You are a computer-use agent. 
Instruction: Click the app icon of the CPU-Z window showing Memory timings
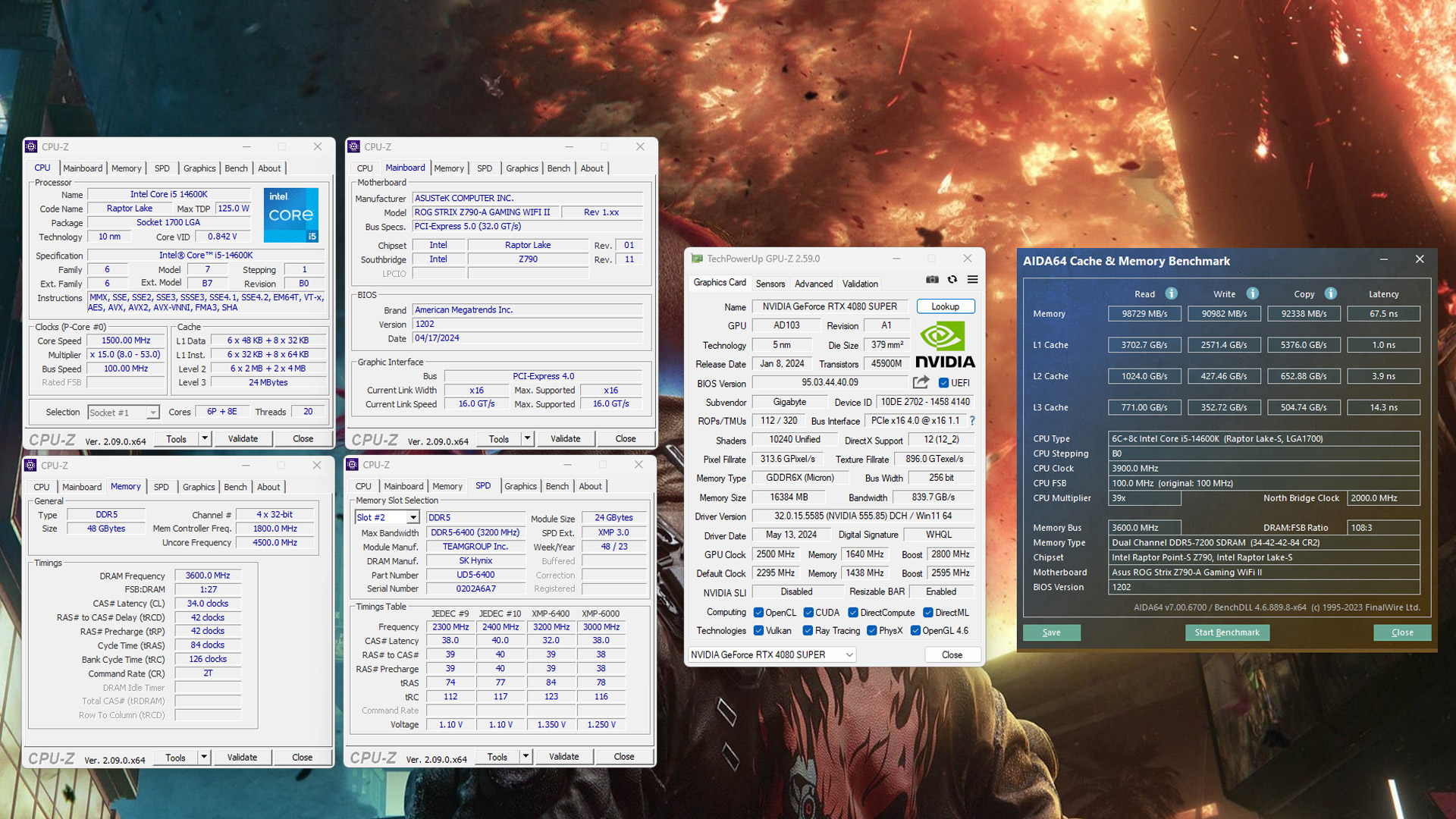pyautogui.click(x=30, y=466)
